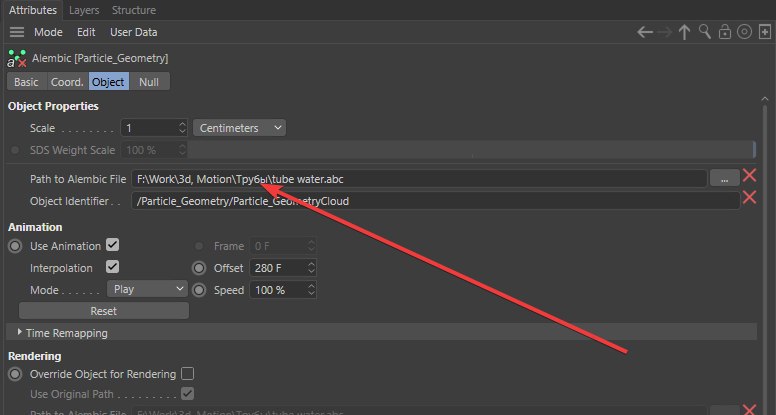The height and width of the screenshot is (415, 776).
Task: Click the Scale value stepper arrows
Action: 182,128
